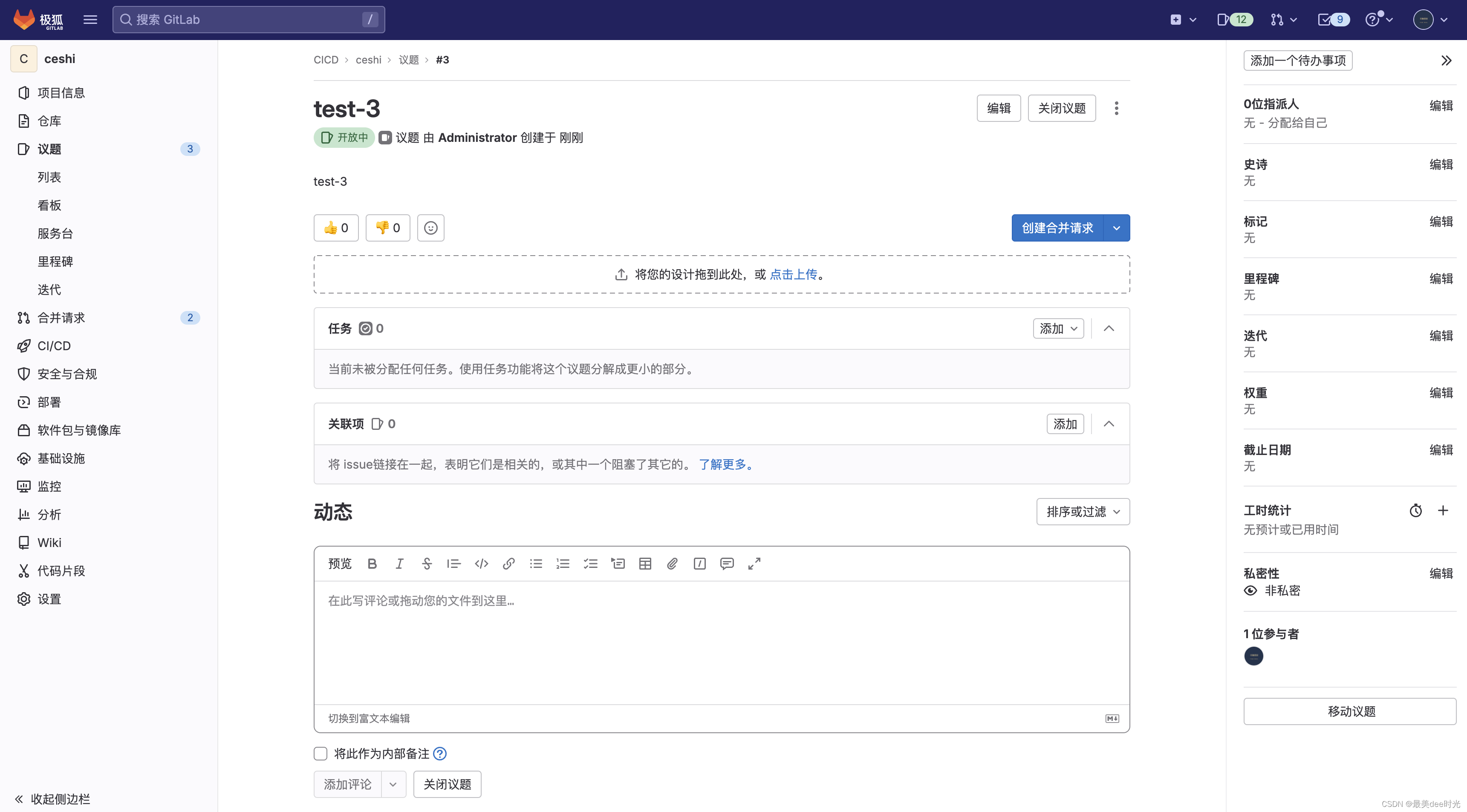Collapse right sidebar with double chevron
1467x812 pixels.
[1446, 60]
